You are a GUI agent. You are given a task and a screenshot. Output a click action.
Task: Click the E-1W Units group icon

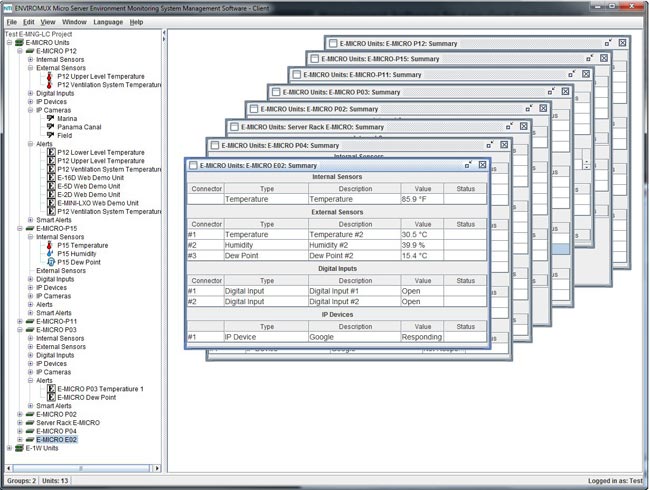pos(19,448)
